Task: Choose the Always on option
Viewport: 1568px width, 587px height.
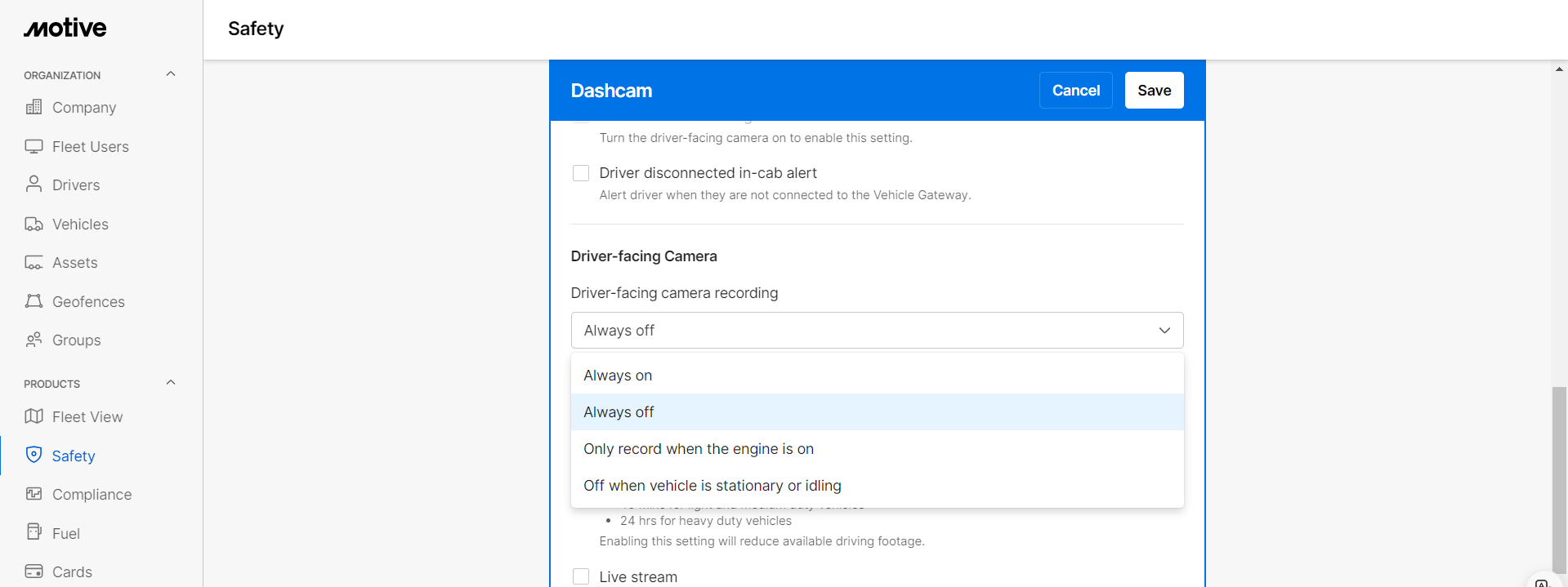Action: 618,376
